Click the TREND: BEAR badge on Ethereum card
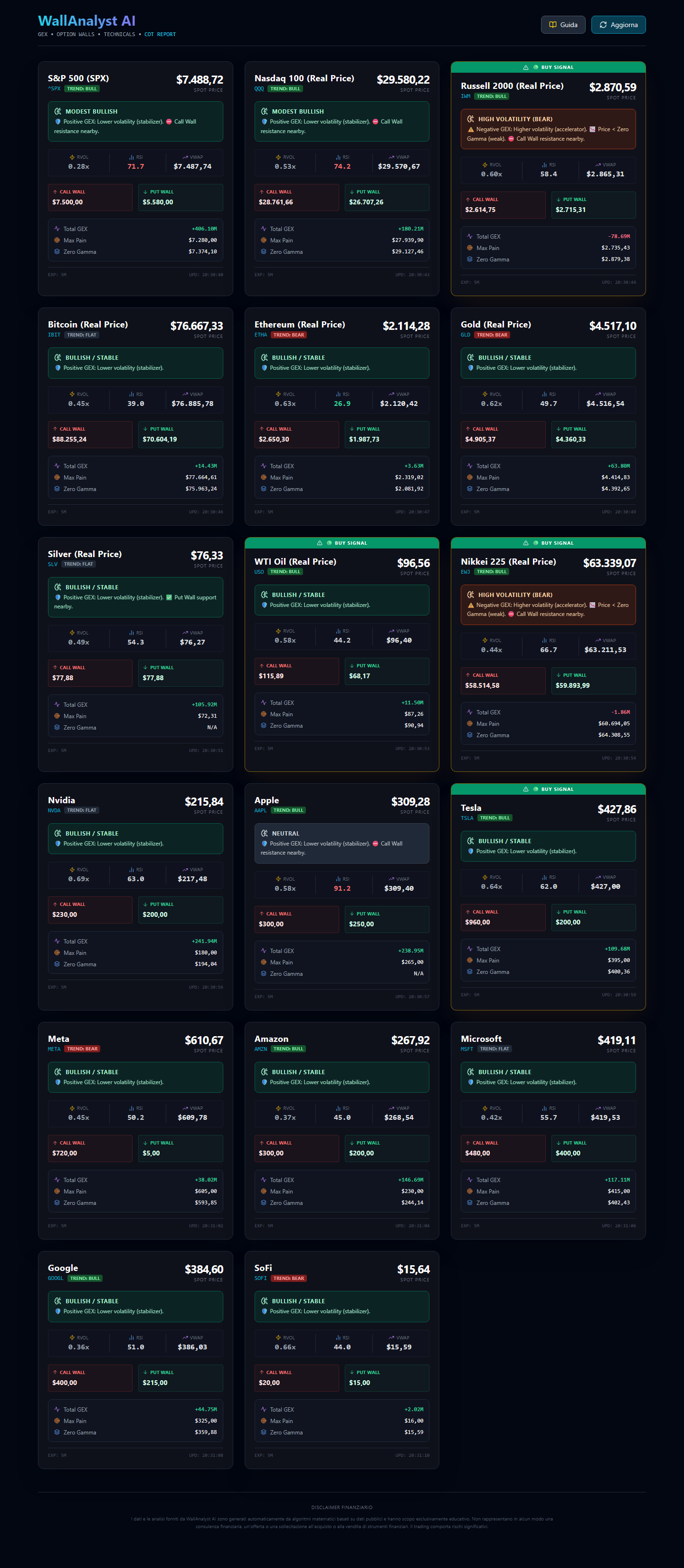Image resolution: width=684 pixels, height=1568 pixels. tap(288, 335)
